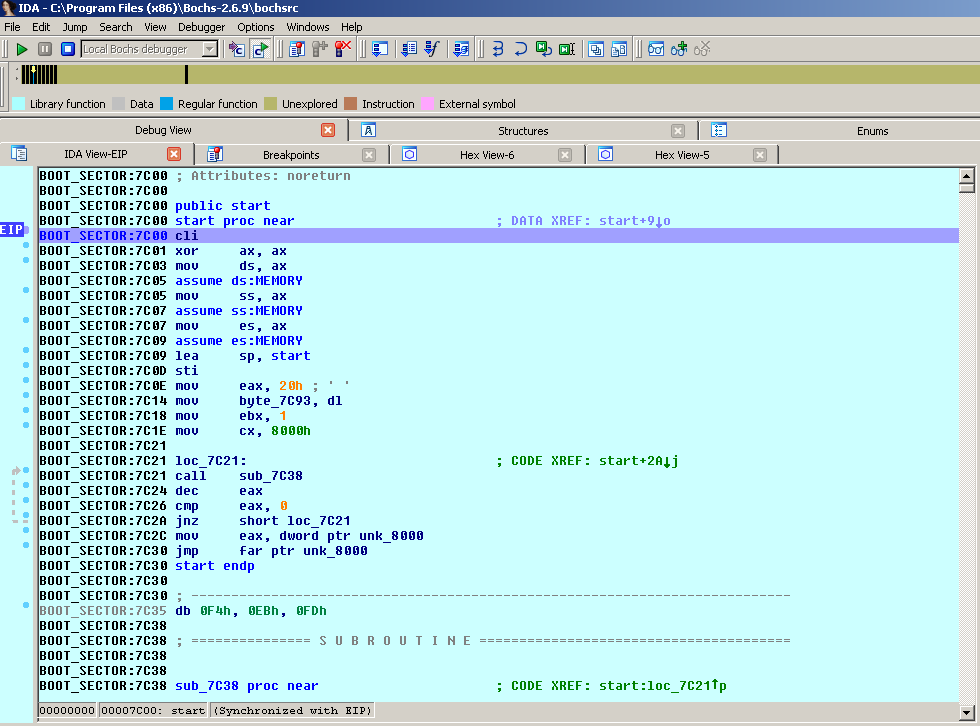980x726 pixels.
Task: Click the navigation band overview bar
Action: pos(499,74)
